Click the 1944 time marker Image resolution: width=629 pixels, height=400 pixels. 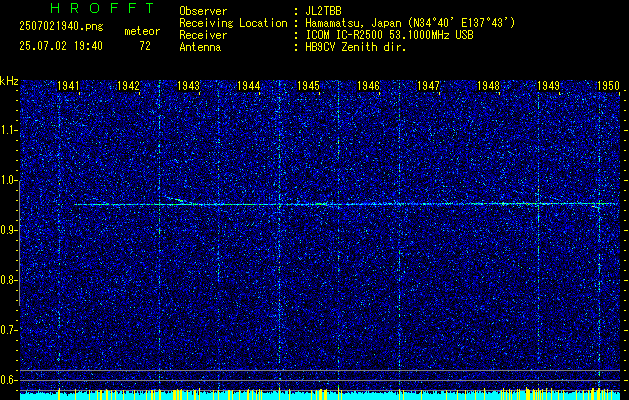[x=248, y=85]
